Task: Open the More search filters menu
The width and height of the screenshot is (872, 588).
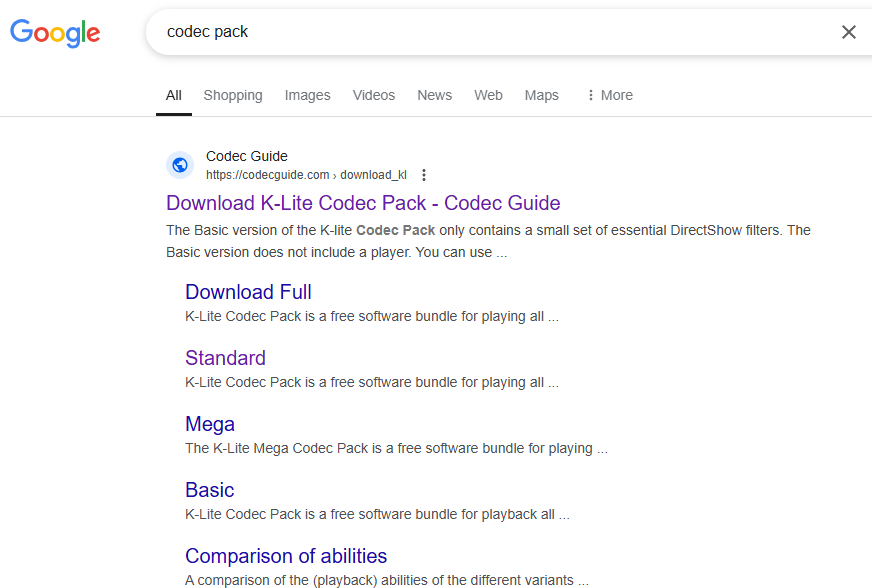Action: click(610, 95)
